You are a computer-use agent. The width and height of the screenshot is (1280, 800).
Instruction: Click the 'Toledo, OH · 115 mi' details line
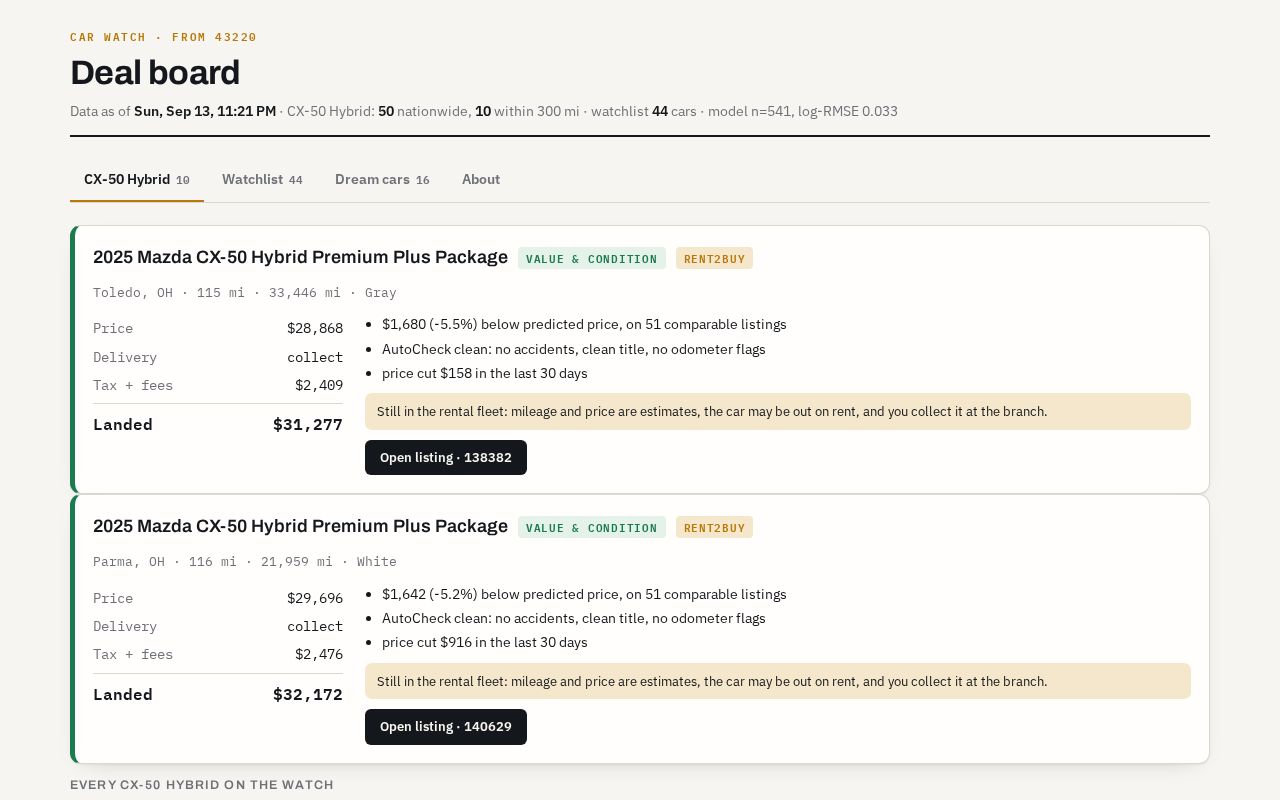[x=245, y=293]
